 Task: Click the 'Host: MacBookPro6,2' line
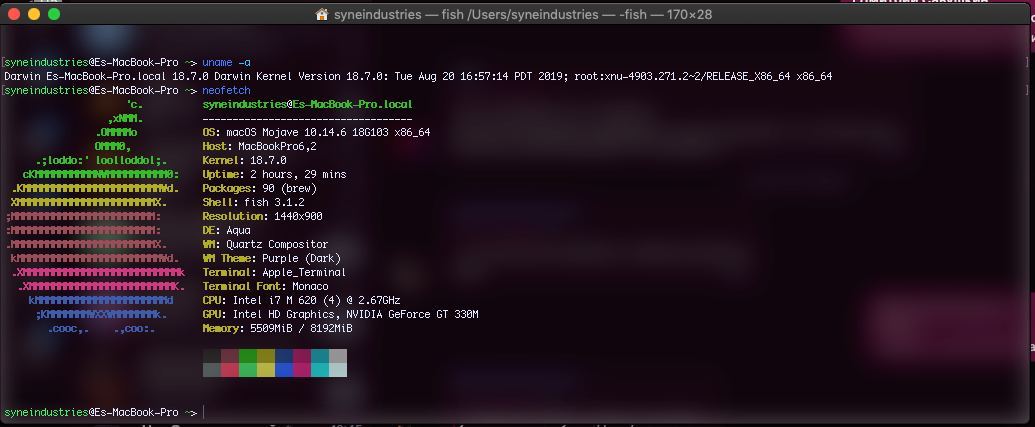pyautogui.click(x=259, y=147)
